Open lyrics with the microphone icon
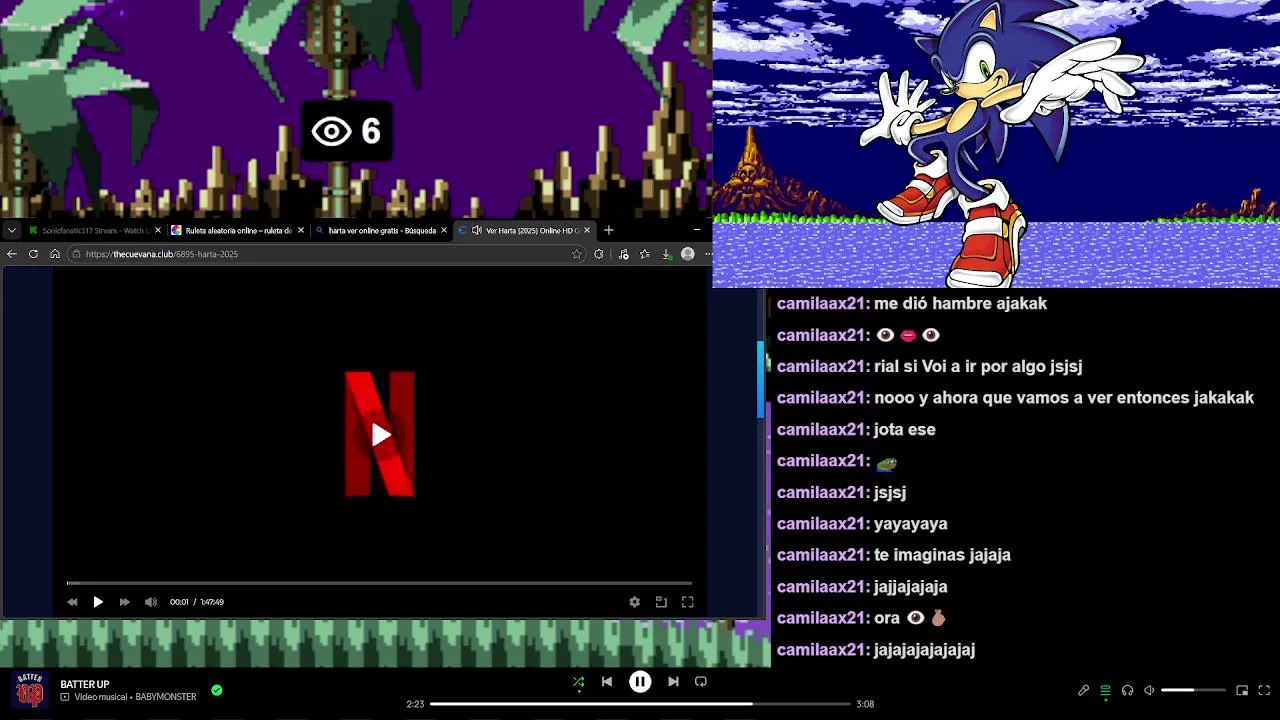This screenshot has width=1280, height=720. click(x=1083, y=690)
